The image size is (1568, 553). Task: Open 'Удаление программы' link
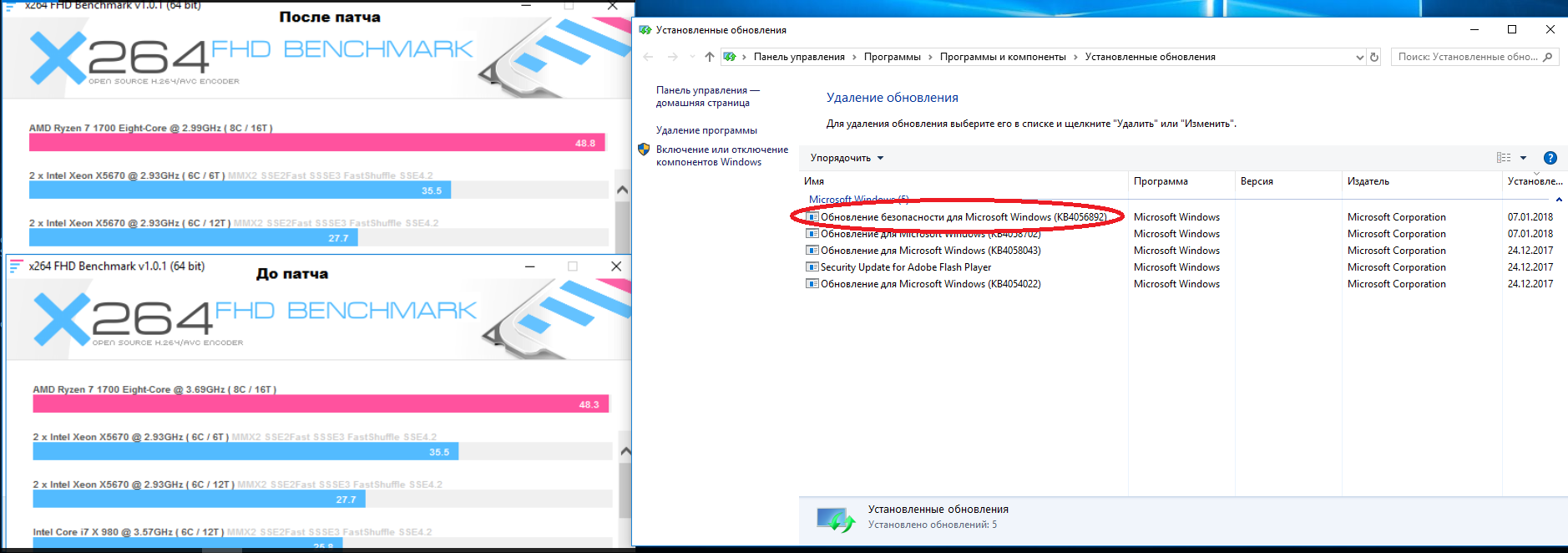[x=706, y=130]
